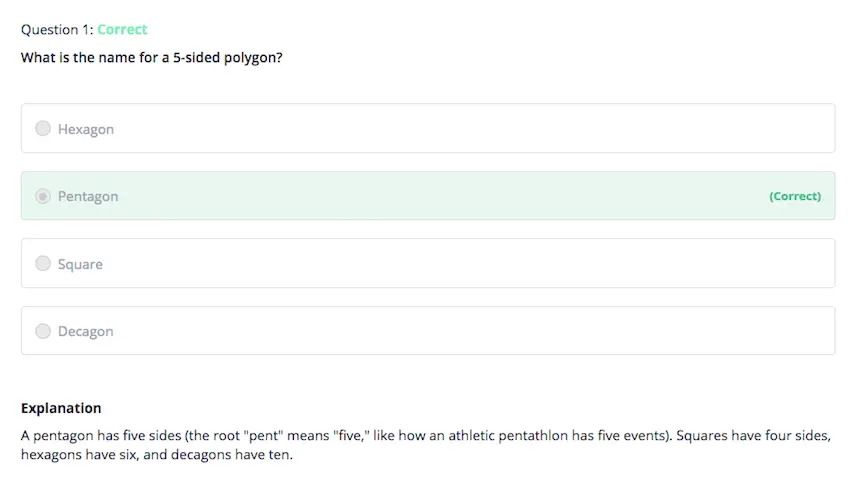Click the Decagon answer label text
The width and height of the screenshot is (850, 501).
85,332
